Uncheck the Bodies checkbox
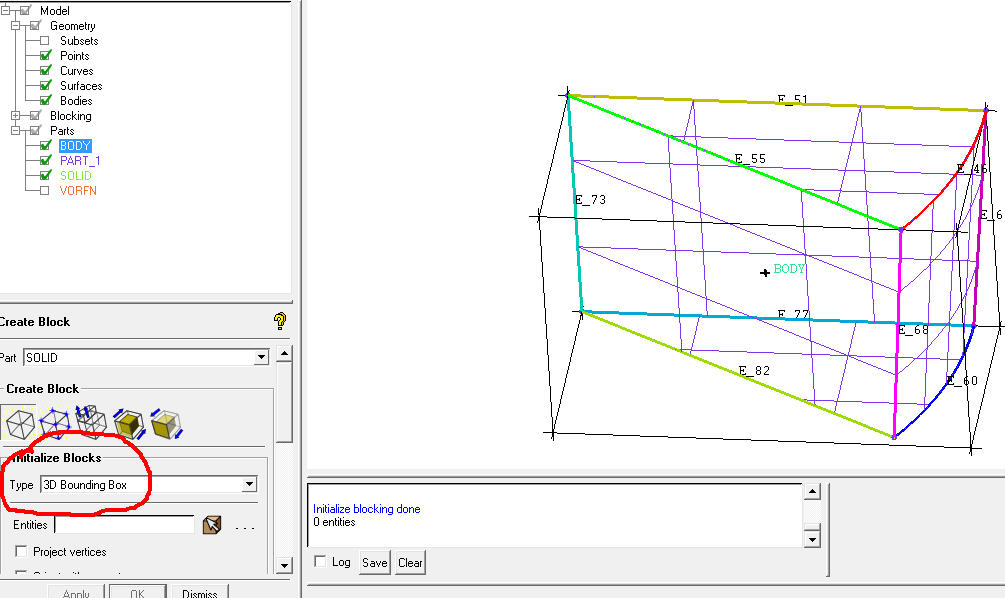The height and width of the screenshot is (598, 1005). click(x=45, y=100)
